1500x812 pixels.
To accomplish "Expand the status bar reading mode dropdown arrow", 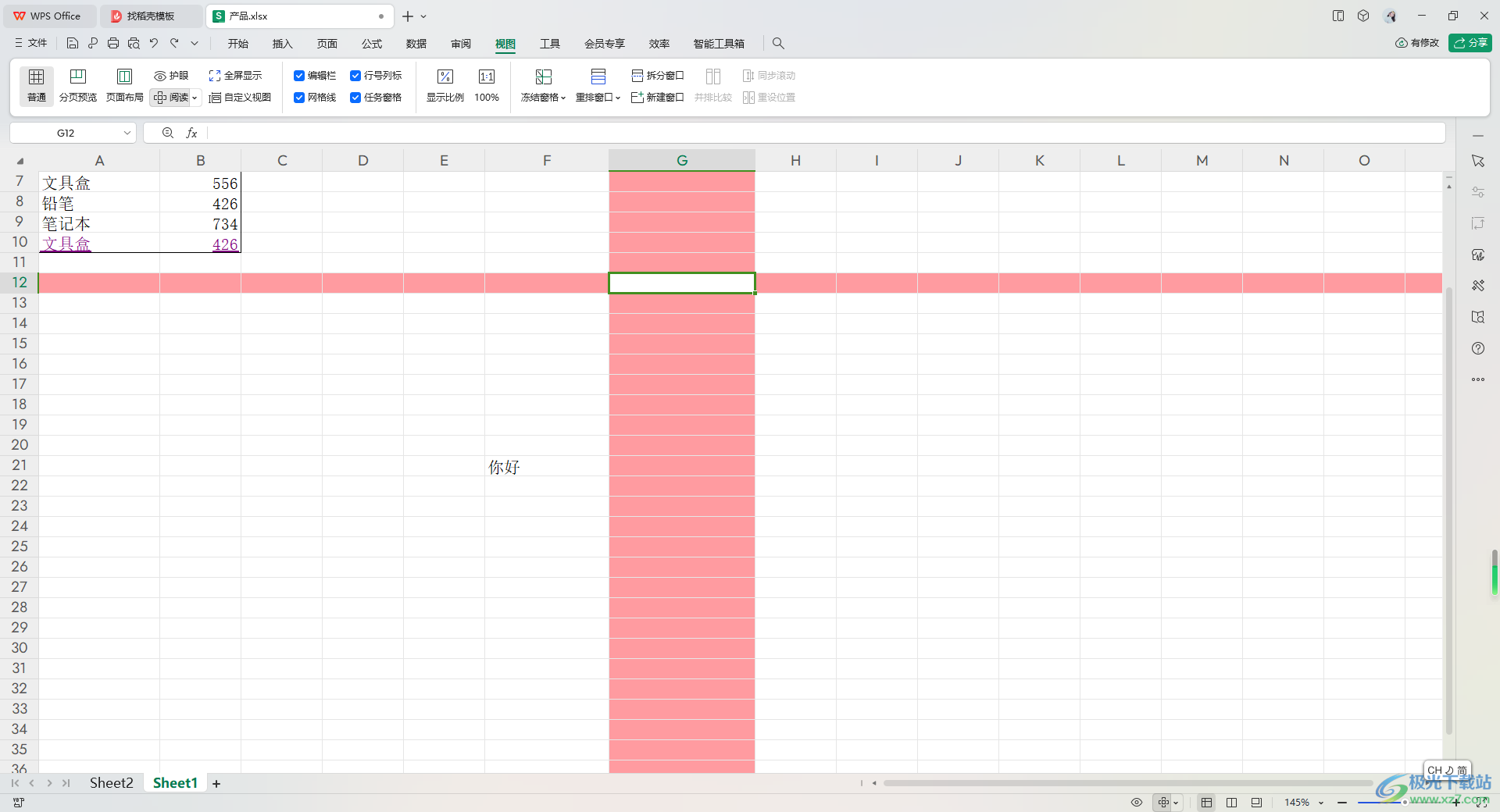I will pyautogui.click(x=1177, y=803).
